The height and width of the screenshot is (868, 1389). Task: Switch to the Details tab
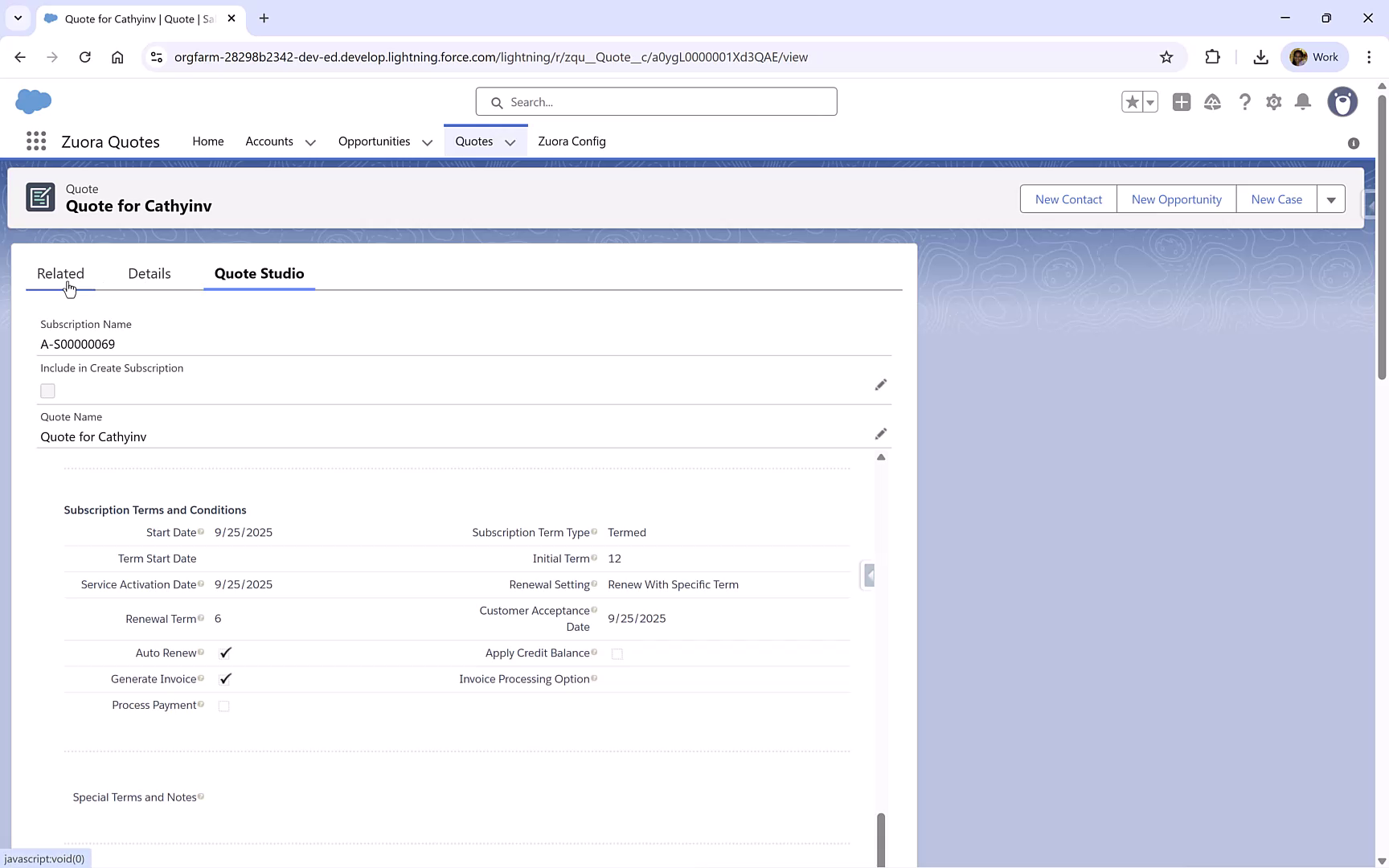click(x=149, y=273)
